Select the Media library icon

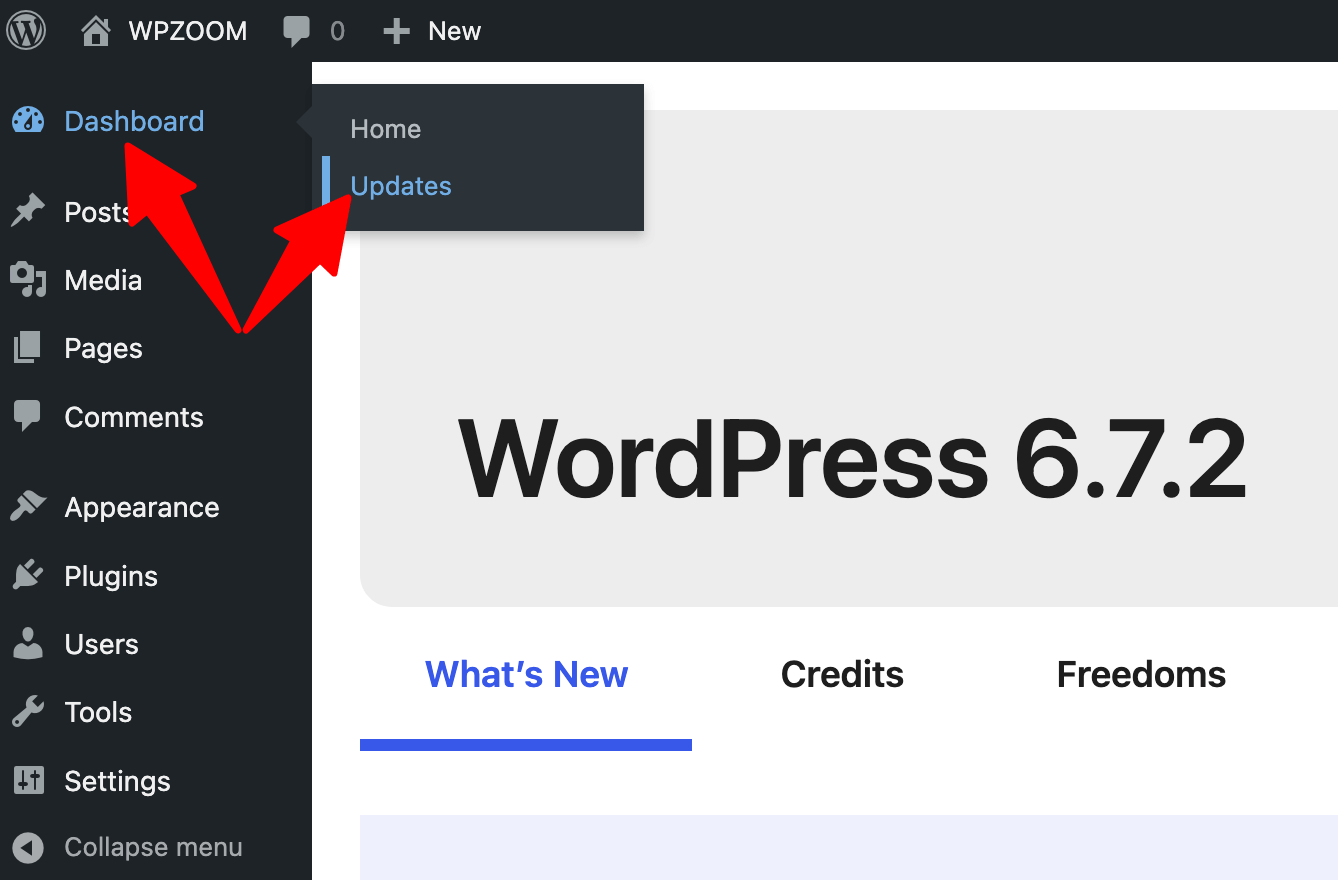coord(26,280)
